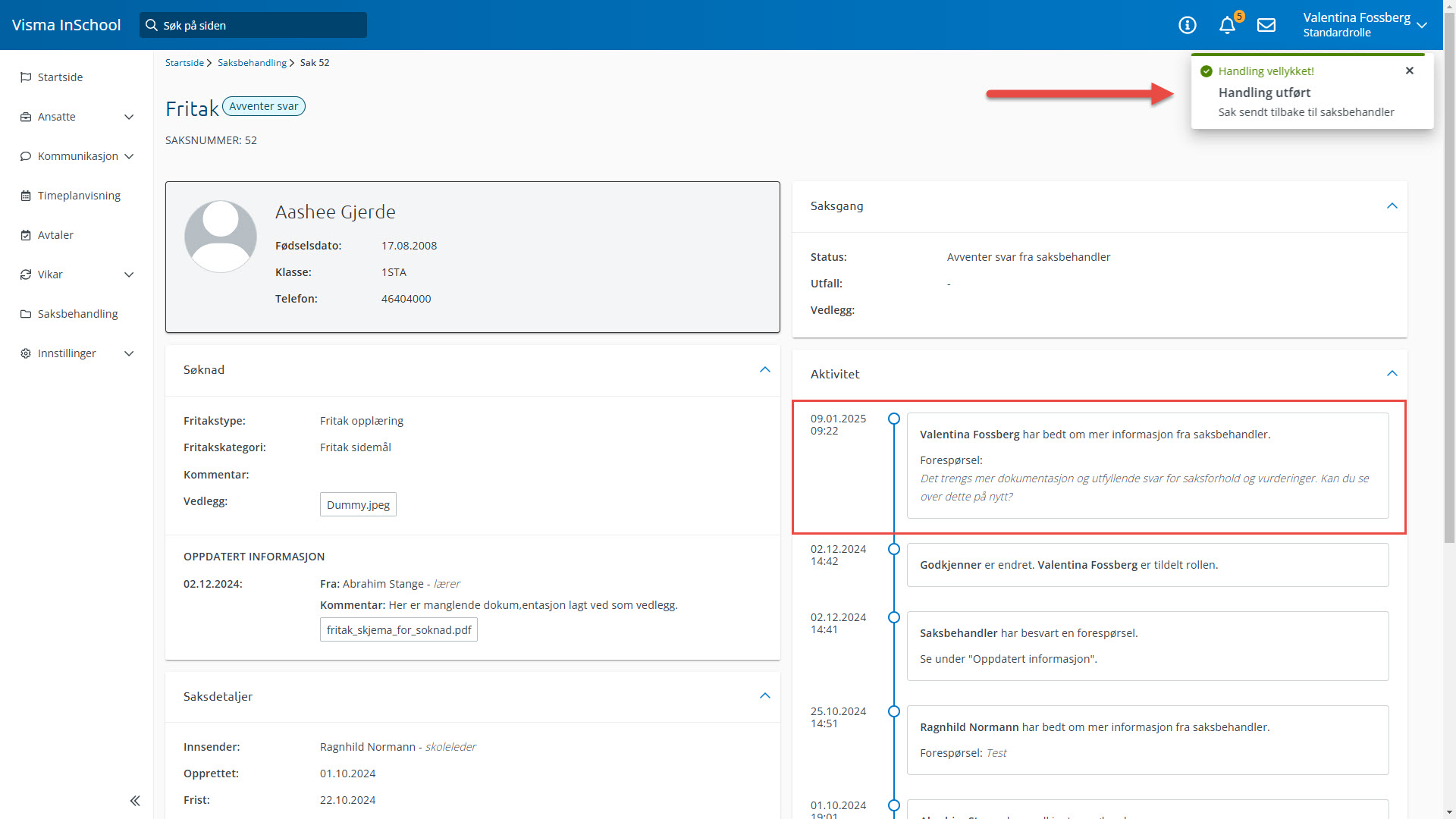Open the Dummy.jpeg attachment
Image resolution: width=1456 pixels, height=819 pixels.
tap(358, 505)
